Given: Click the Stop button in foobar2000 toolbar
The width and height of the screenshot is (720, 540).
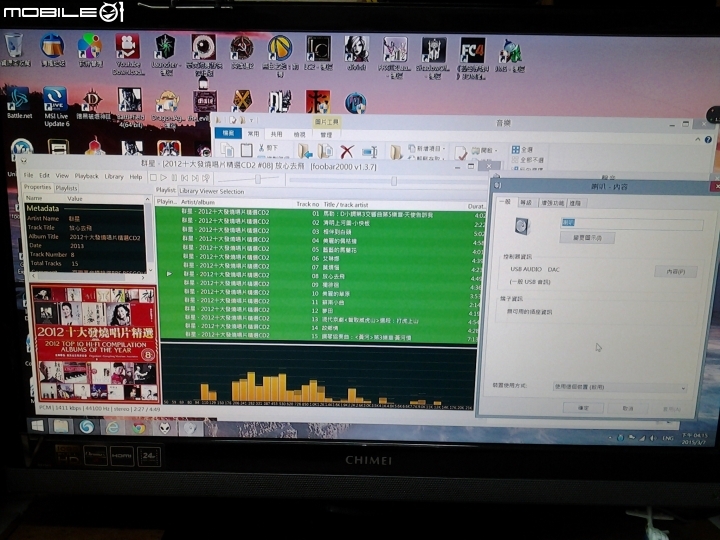Looking at the screenshot, I should 153,177.
